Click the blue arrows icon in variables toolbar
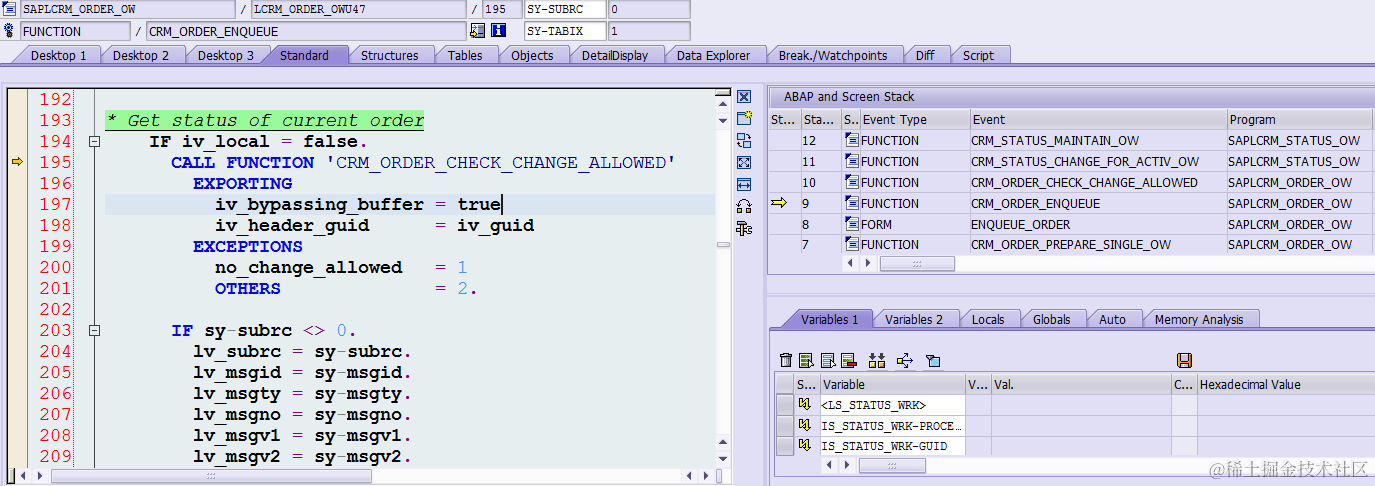Image resolution: width=1375 pixels, height=486 pixels. (905, 360)
